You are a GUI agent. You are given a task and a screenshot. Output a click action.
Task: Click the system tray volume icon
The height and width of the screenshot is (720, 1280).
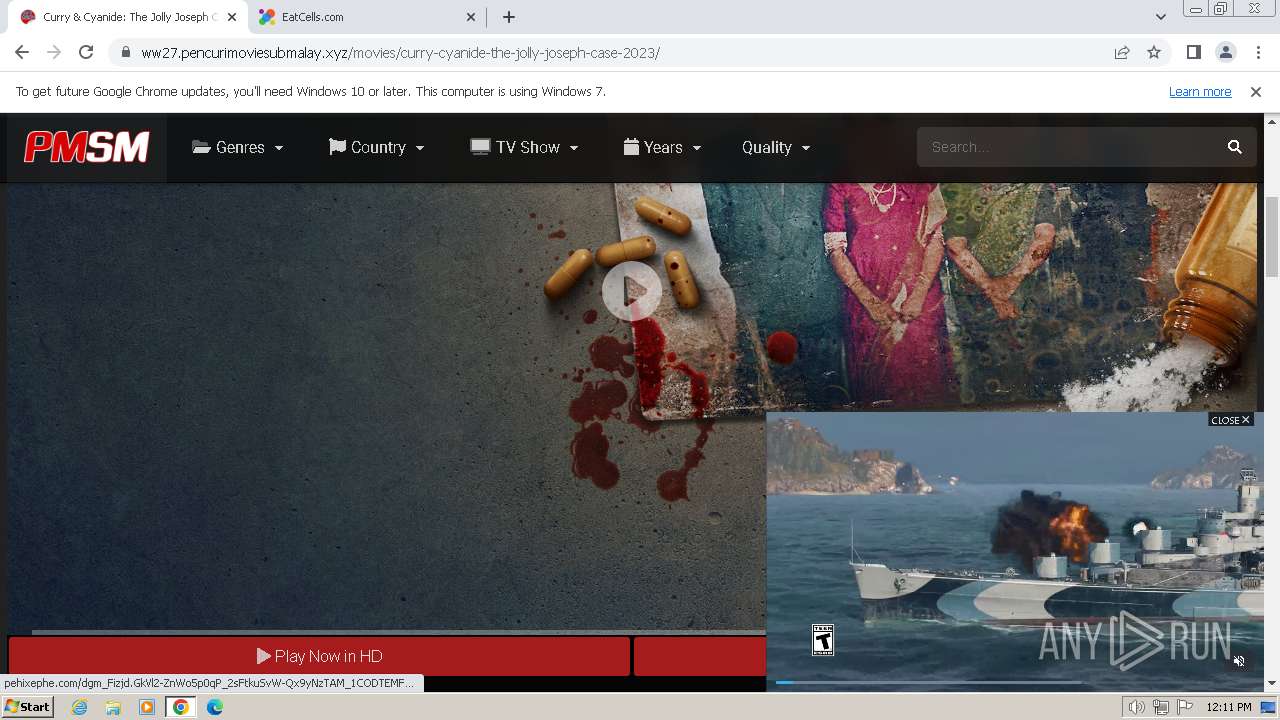[1137, 707]
